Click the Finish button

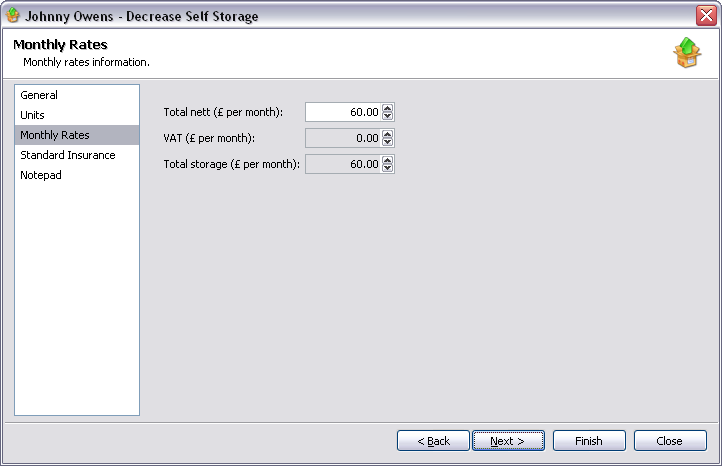(589, 441)
